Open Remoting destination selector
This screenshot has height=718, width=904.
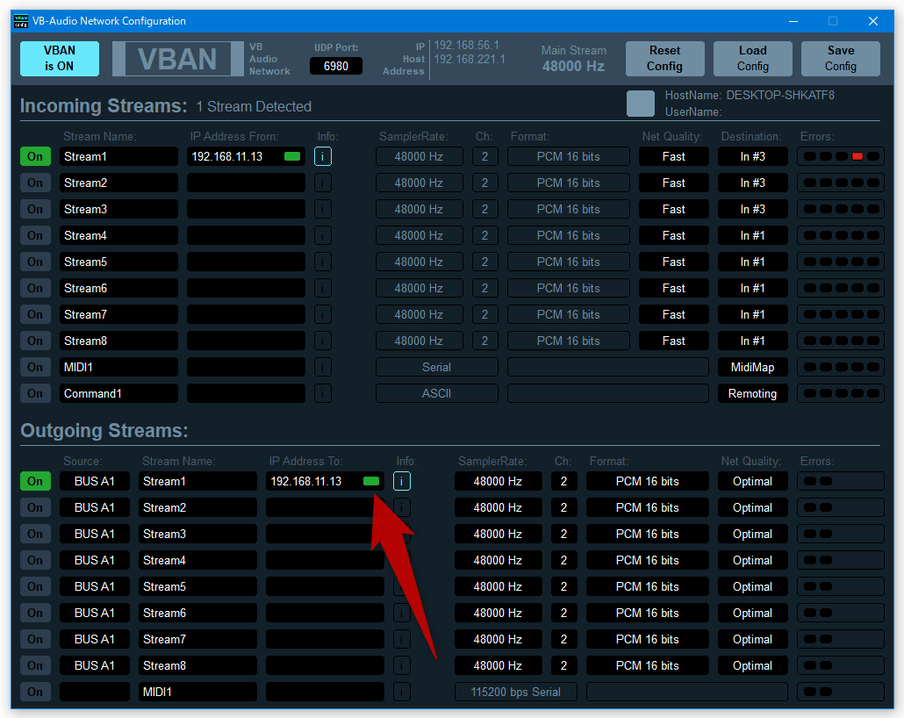[x=752, y=393]
